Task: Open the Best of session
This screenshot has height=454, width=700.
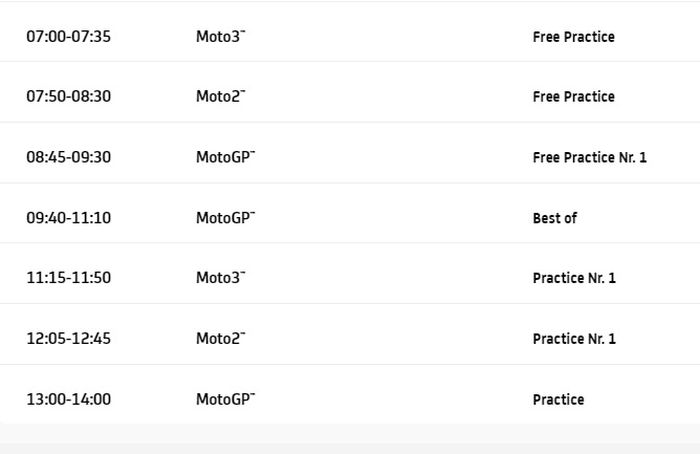Action: 554,218
